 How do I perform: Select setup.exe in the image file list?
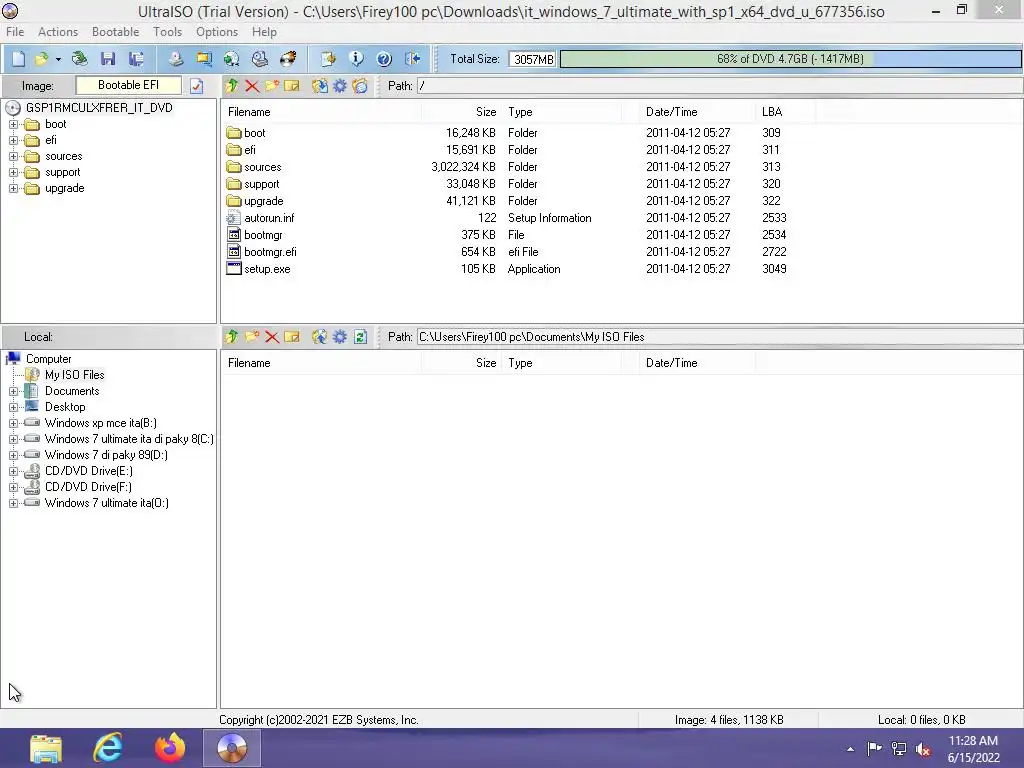click(x=266, y=269)
